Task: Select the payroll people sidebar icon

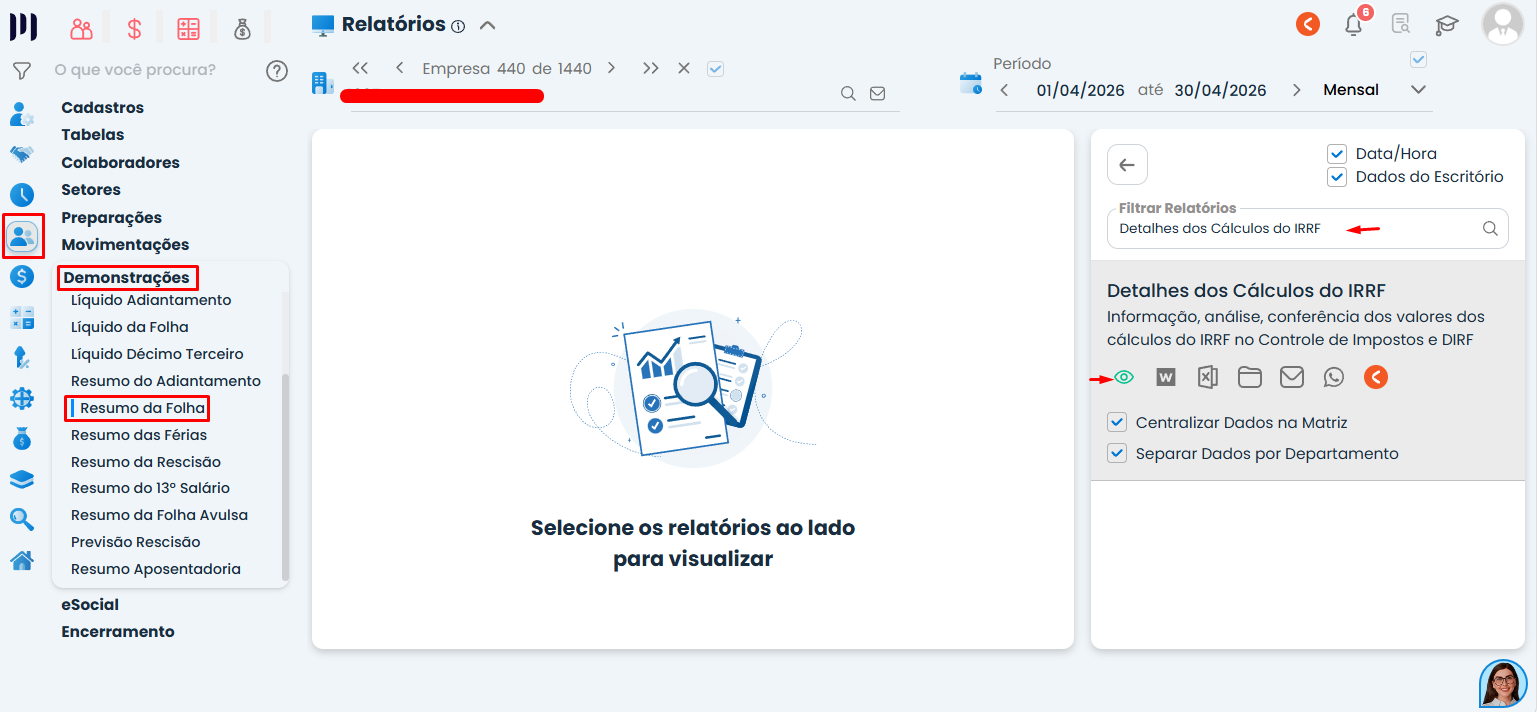Action: 22,236
